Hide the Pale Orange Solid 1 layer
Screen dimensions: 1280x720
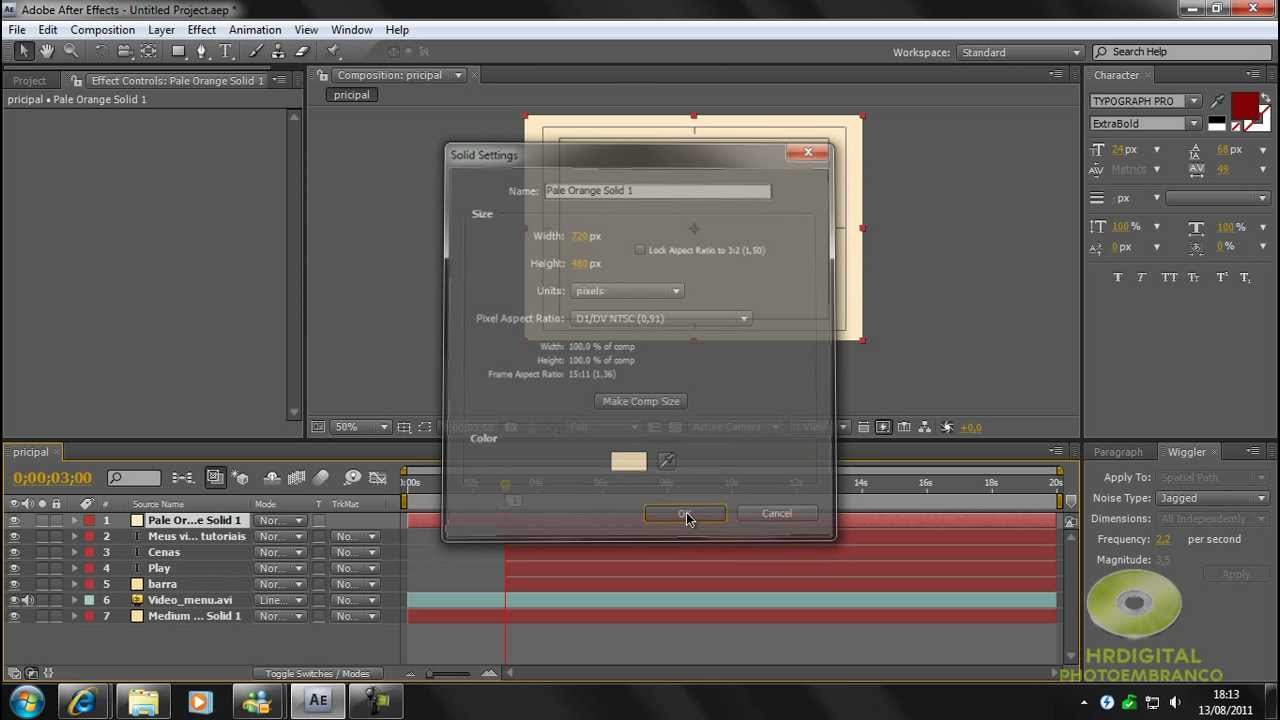[14, 521]
